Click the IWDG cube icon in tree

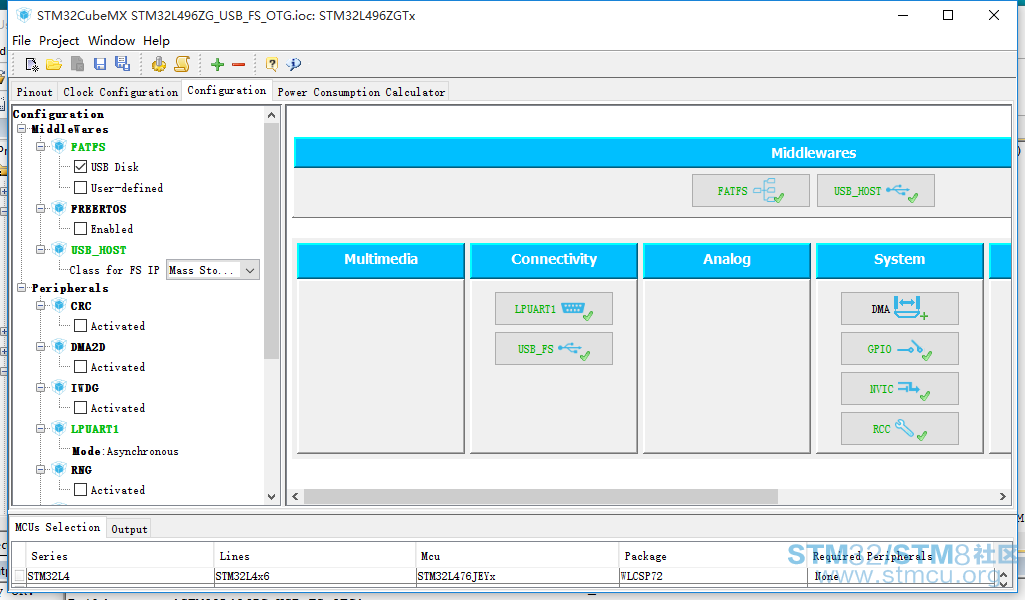click(x=59, y=388)
